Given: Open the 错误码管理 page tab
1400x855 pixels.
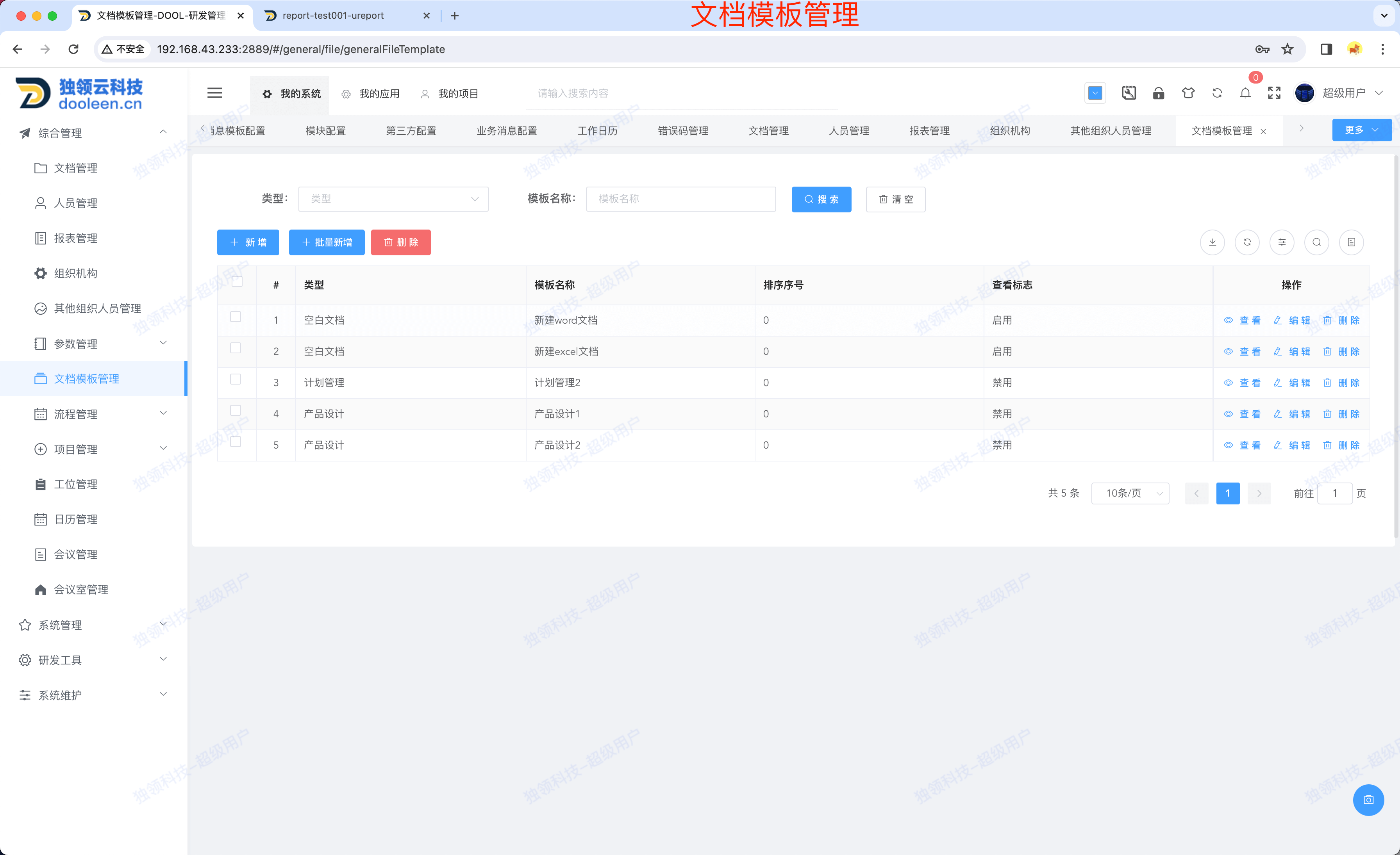Looking at the screenshot, I should click(x=682, y=131).
